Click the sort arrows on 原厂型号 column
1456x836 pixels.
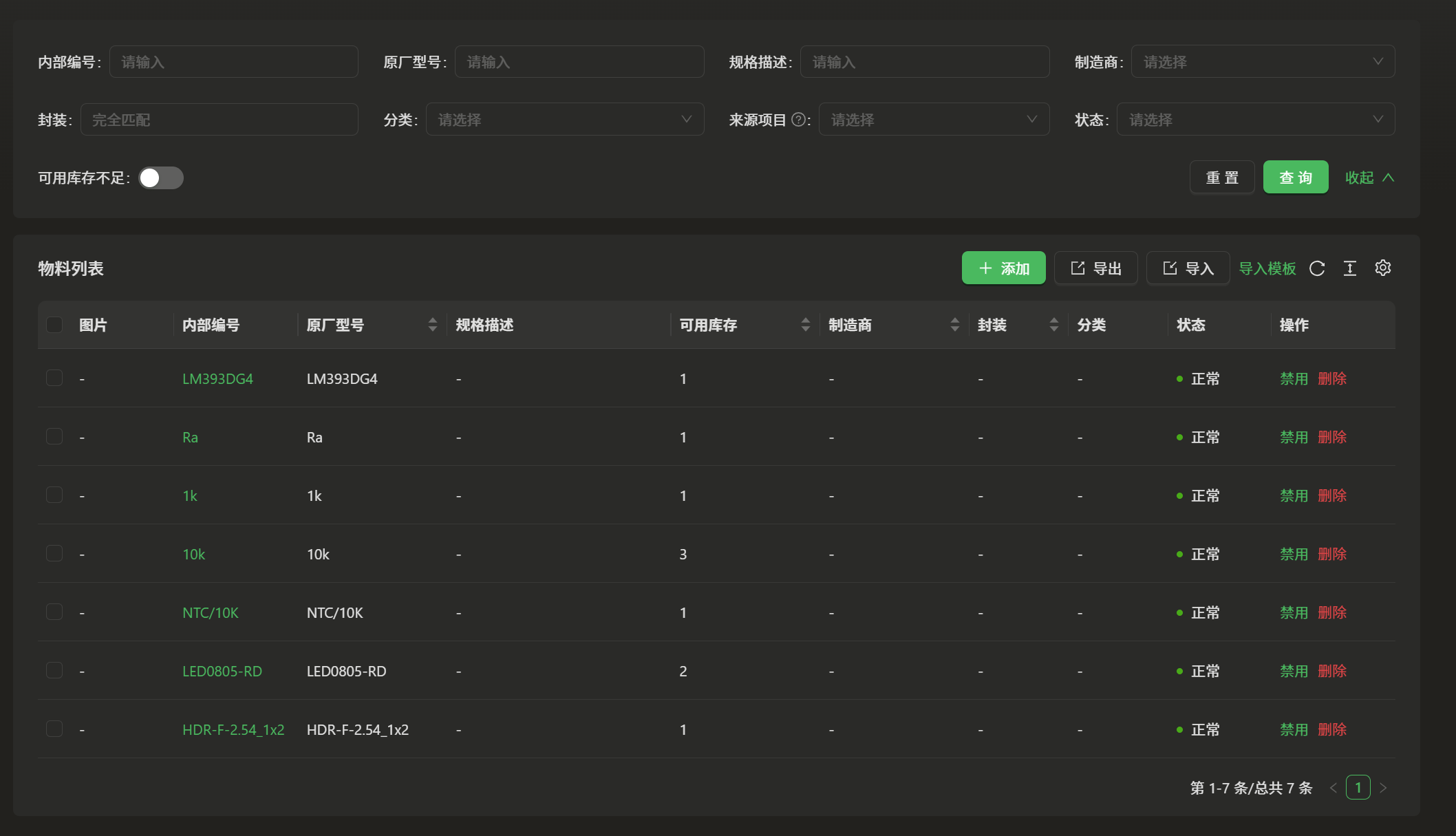click(x=432, y=324)
